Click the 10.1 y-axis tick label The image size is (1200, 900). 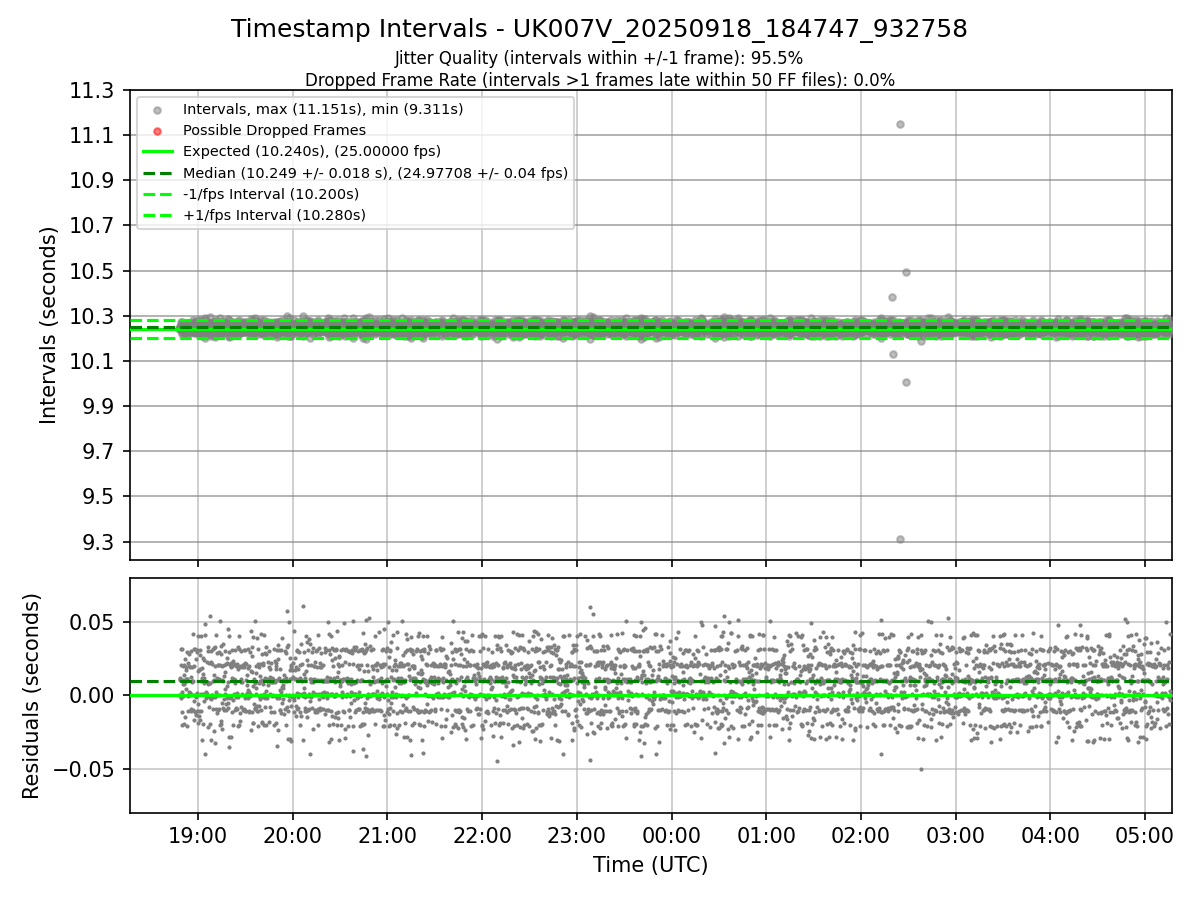91,362
